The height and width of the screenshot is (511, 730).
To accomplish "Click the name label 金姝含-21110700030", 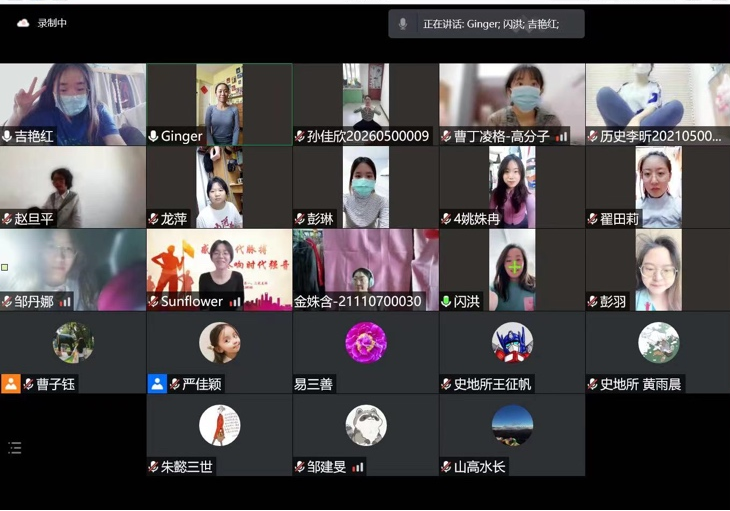I will [x=359, y=301].
